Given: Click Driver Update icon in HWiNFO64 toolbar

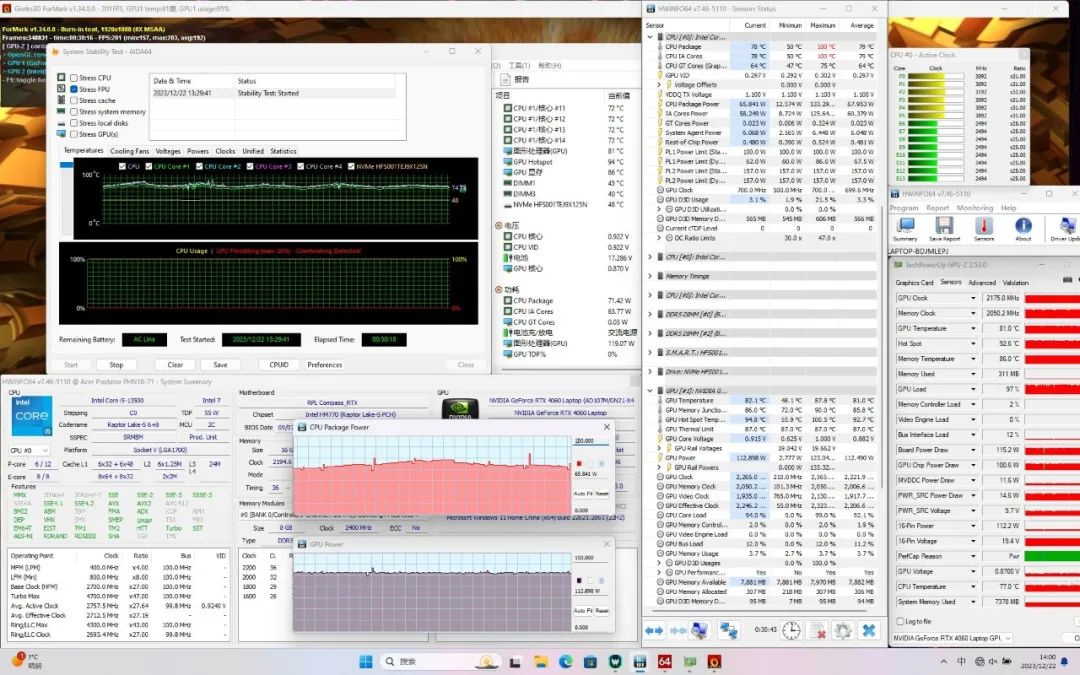Looking at the screenshot, I should click(1066, 227).
